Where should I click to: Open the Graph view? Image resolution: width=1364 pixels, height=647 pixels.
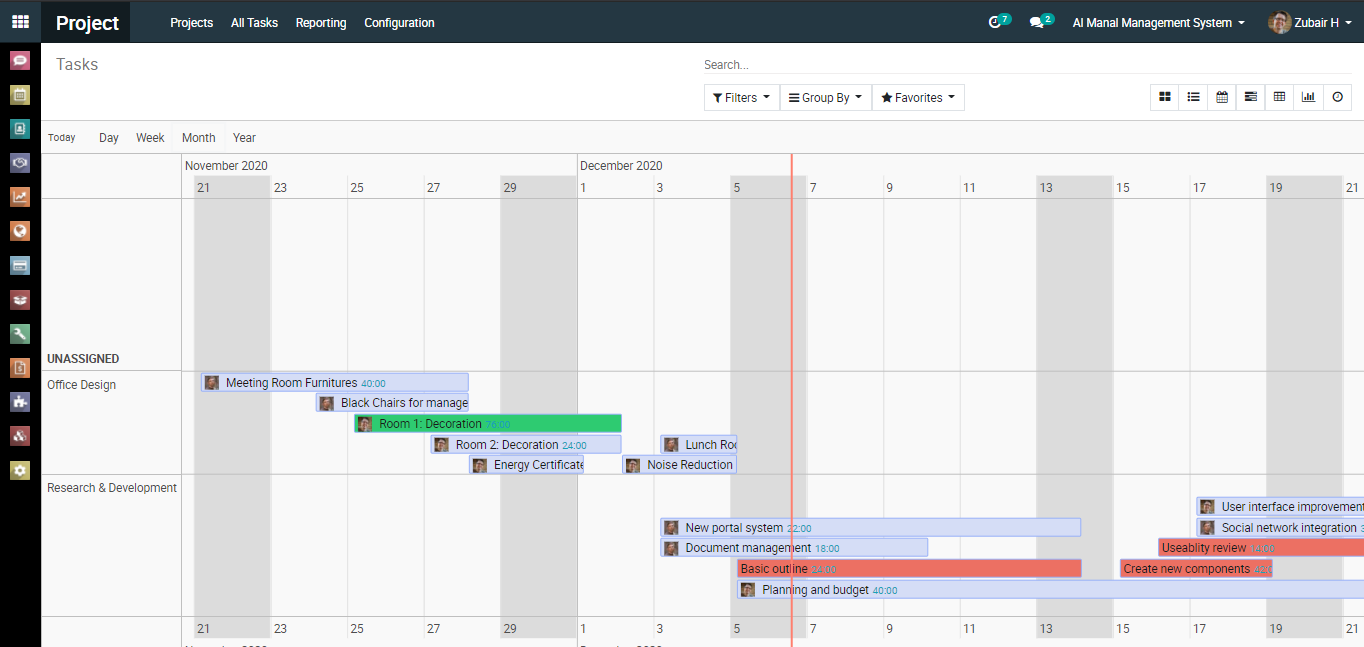[1308, 97]
